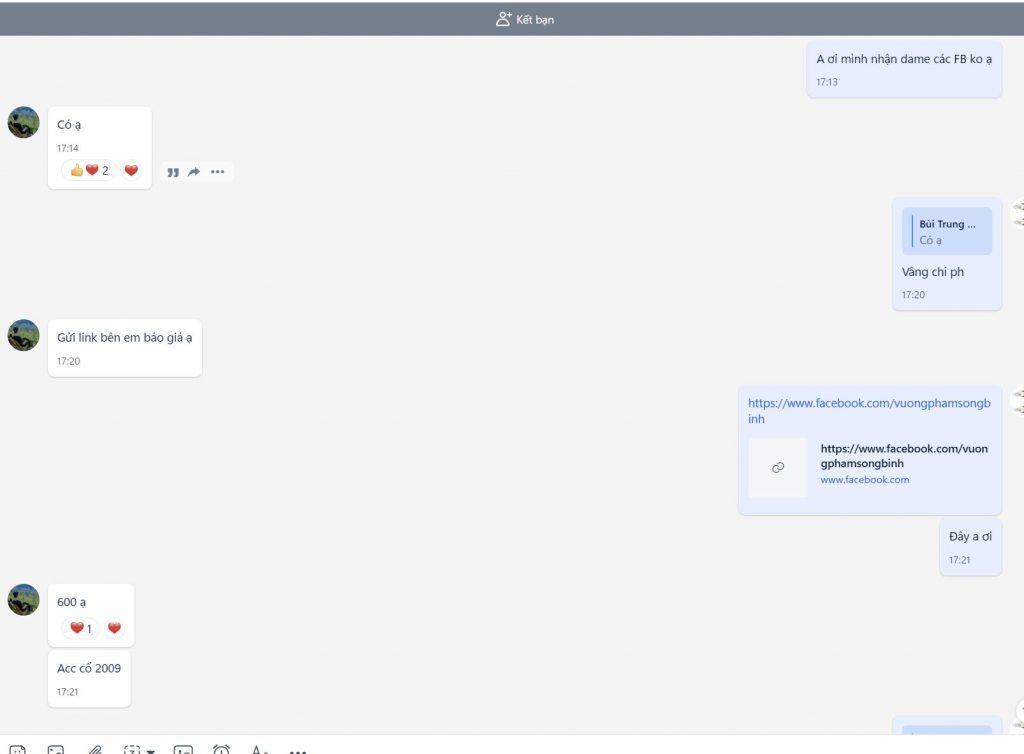The width and height of the screenshot is (1024, 754).
Task: Click sender avatar next to "Gửi link" message
Action: 23,335
